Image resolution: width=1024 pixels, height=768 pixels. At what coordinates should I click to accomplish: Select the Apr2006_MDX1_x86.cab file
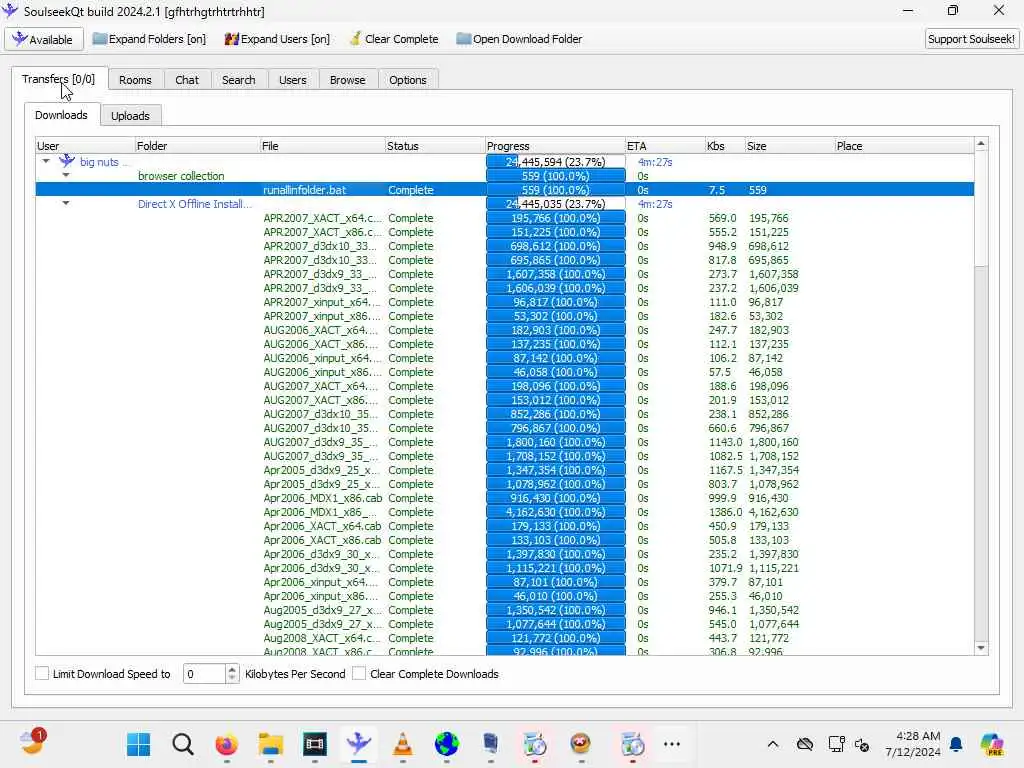(322, 498)
